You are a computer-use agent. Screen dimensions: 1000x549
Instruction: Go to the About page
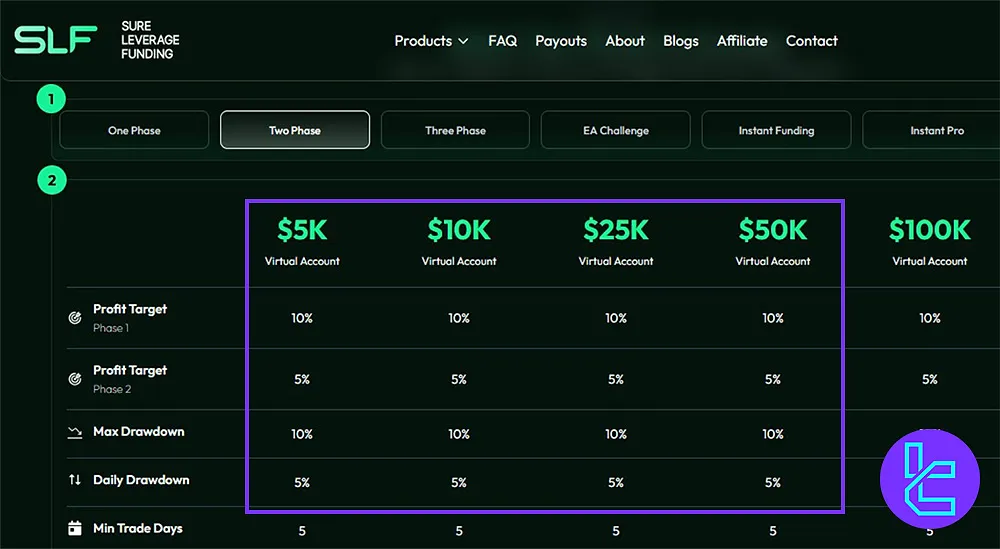[x=625, y=41]
